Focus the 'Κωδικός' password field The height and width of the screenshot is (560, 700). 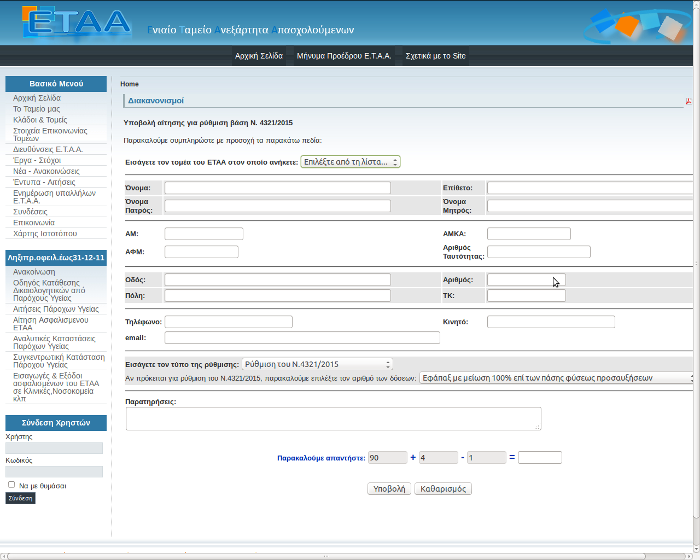54,472
